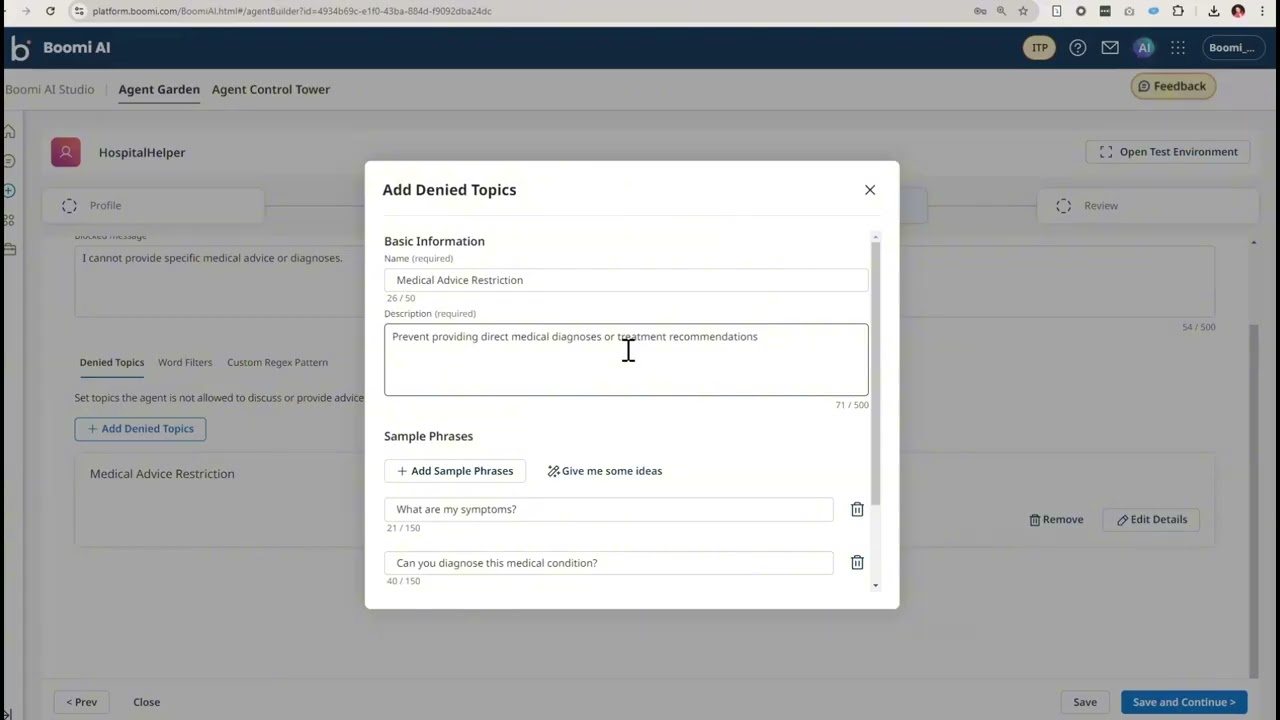Click the Feedback button

click(1171, 86)
